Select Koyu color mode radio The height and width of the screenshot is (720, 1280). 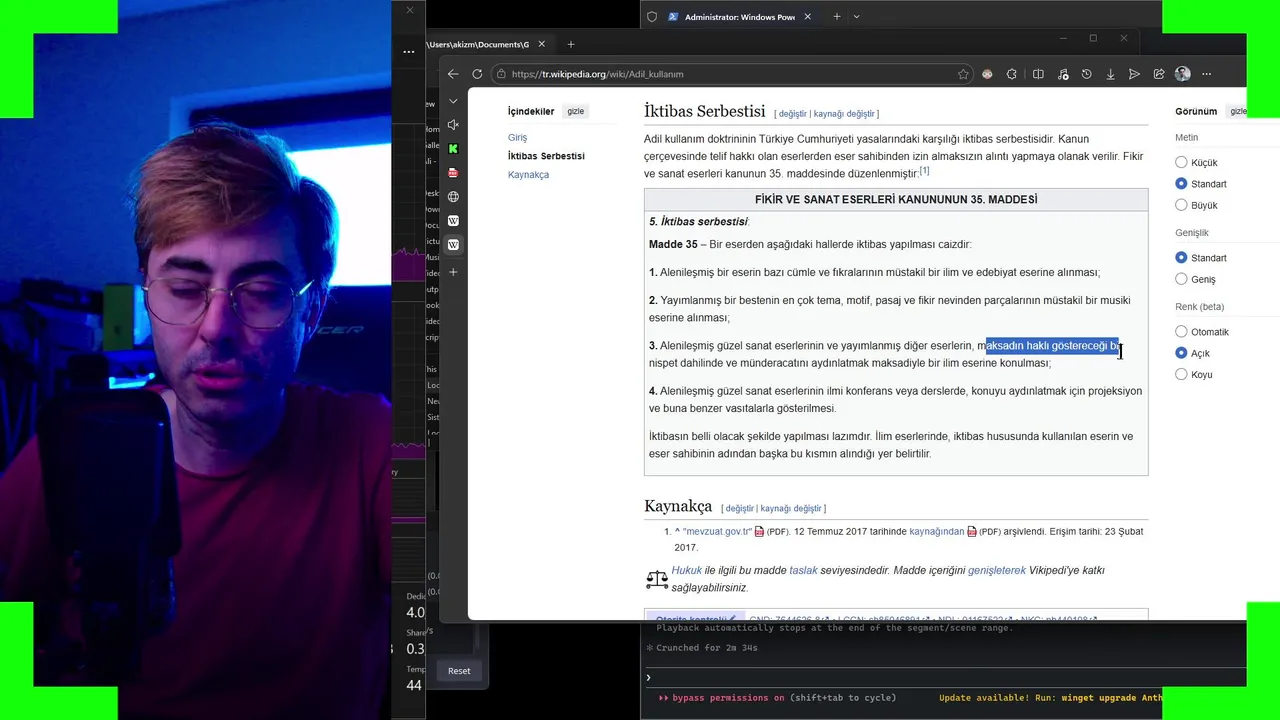(x=1181, y=374)
